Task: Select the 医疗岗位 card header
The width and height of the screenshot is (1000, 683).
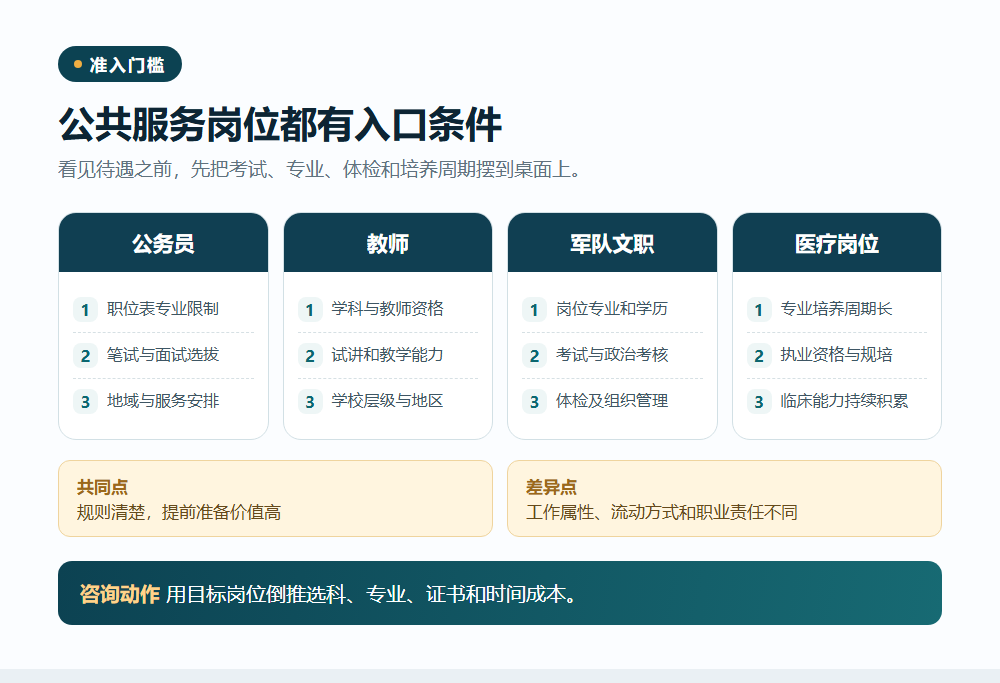Action: (837, 243)
